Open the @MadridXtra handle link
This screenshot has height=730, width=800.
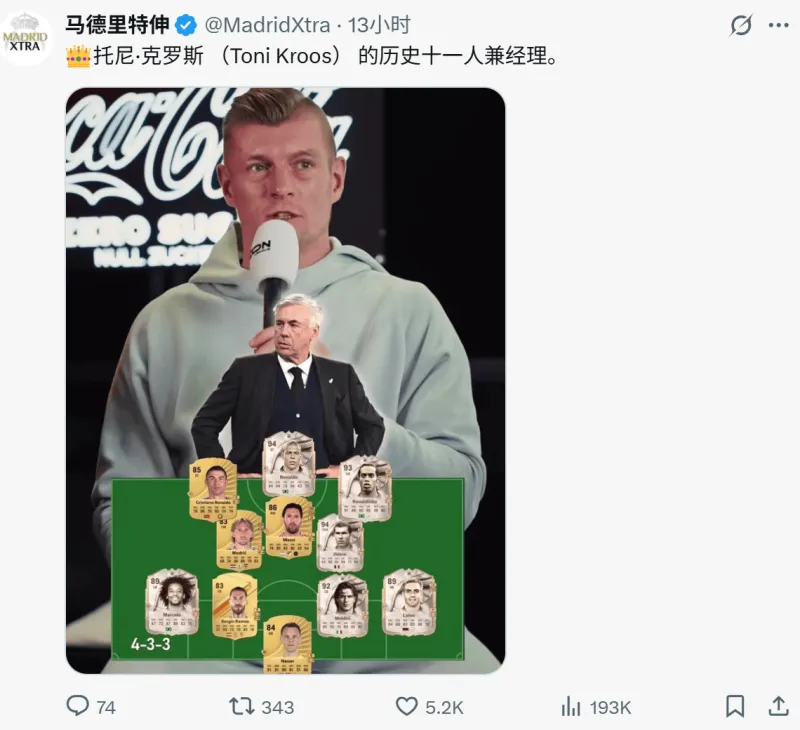[x=267, y=25]
